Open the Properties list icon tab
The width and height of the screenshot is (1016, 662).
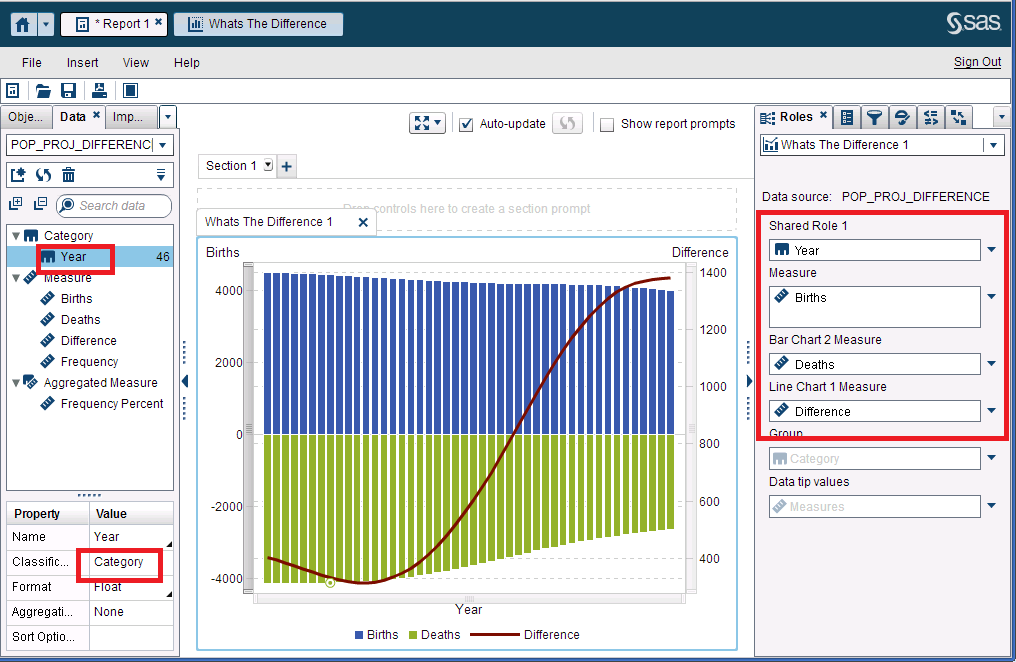pos(847,118)
